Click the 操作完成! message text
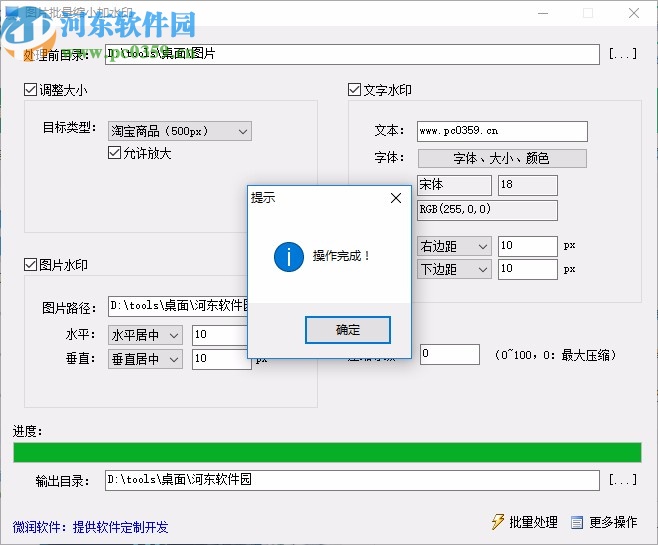This screenshot has height=545, width=658. tap(342, 256)
